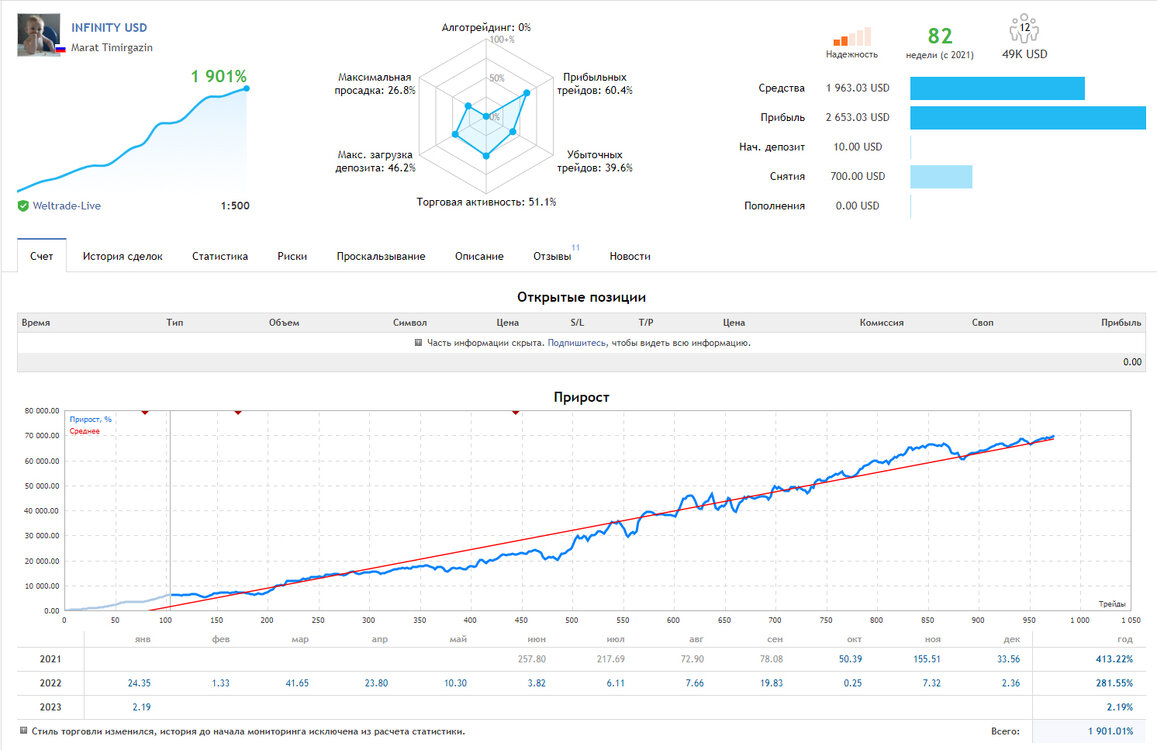Click the green verified shield icon

[23, 206]
